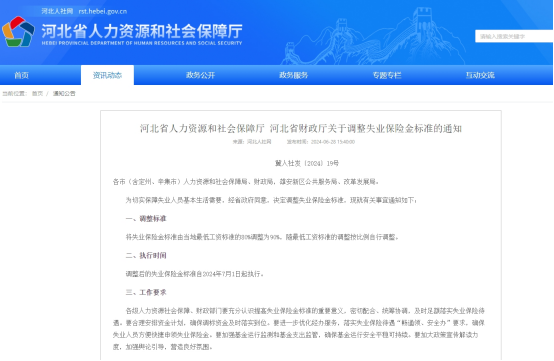Click the 首页 breadcrumb link
The width and height of the screenshot is (554, 361).
point(37,94)
